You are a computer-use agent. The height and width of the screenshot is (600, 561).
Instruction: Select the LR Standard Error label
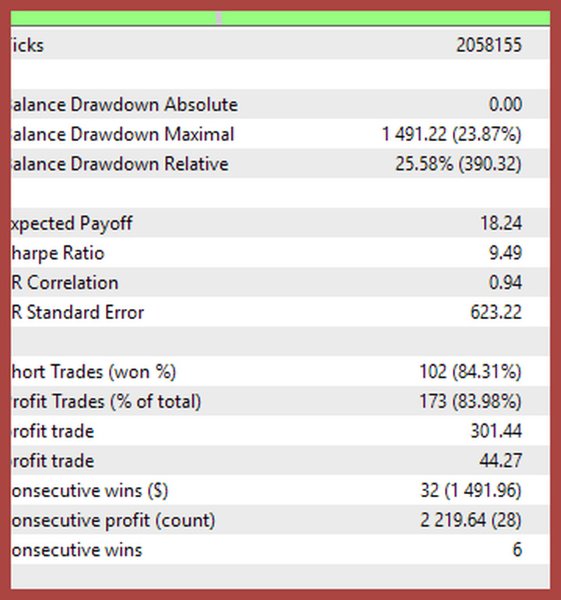[x=78, y=312]
